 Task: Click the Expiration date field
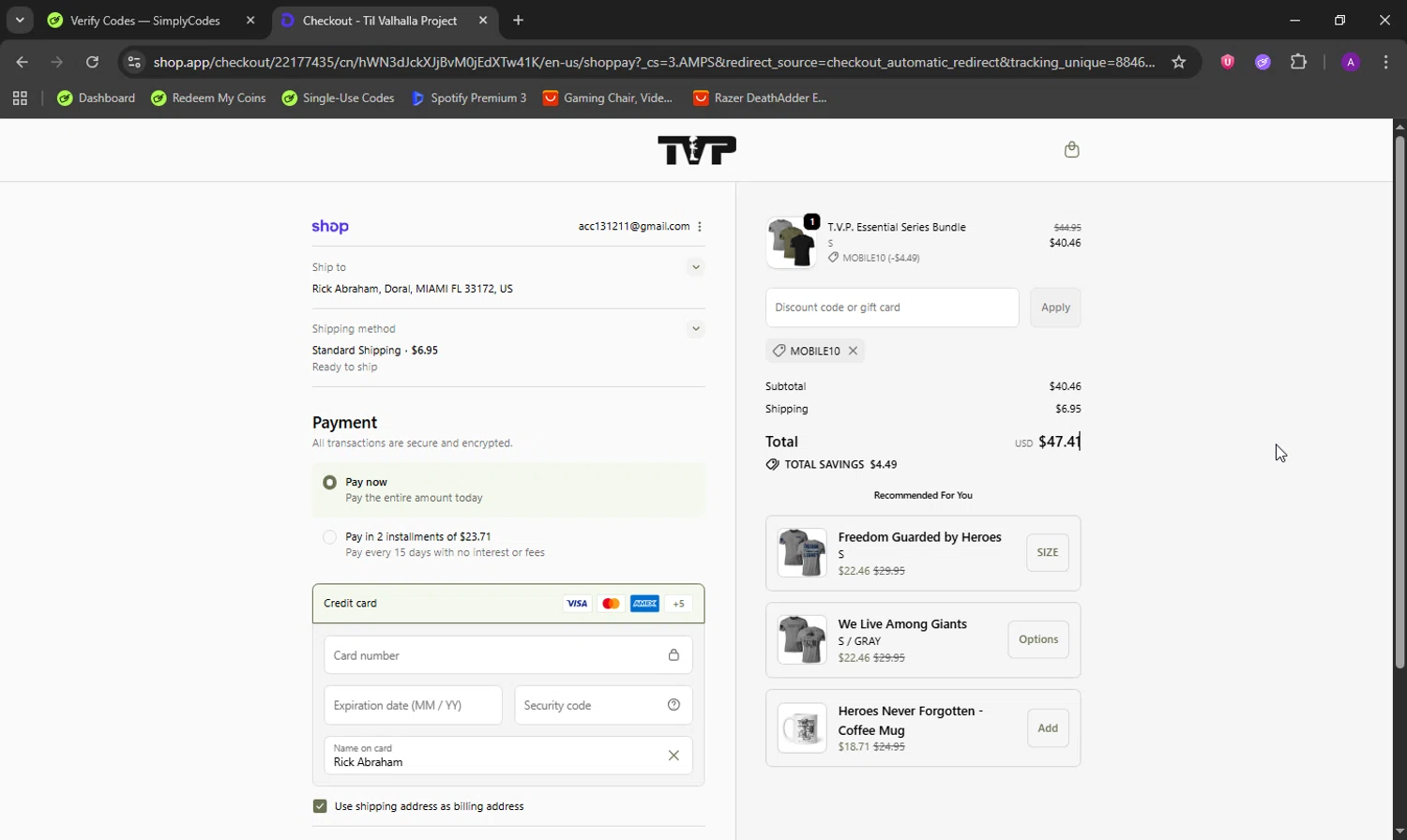(413, 705)
